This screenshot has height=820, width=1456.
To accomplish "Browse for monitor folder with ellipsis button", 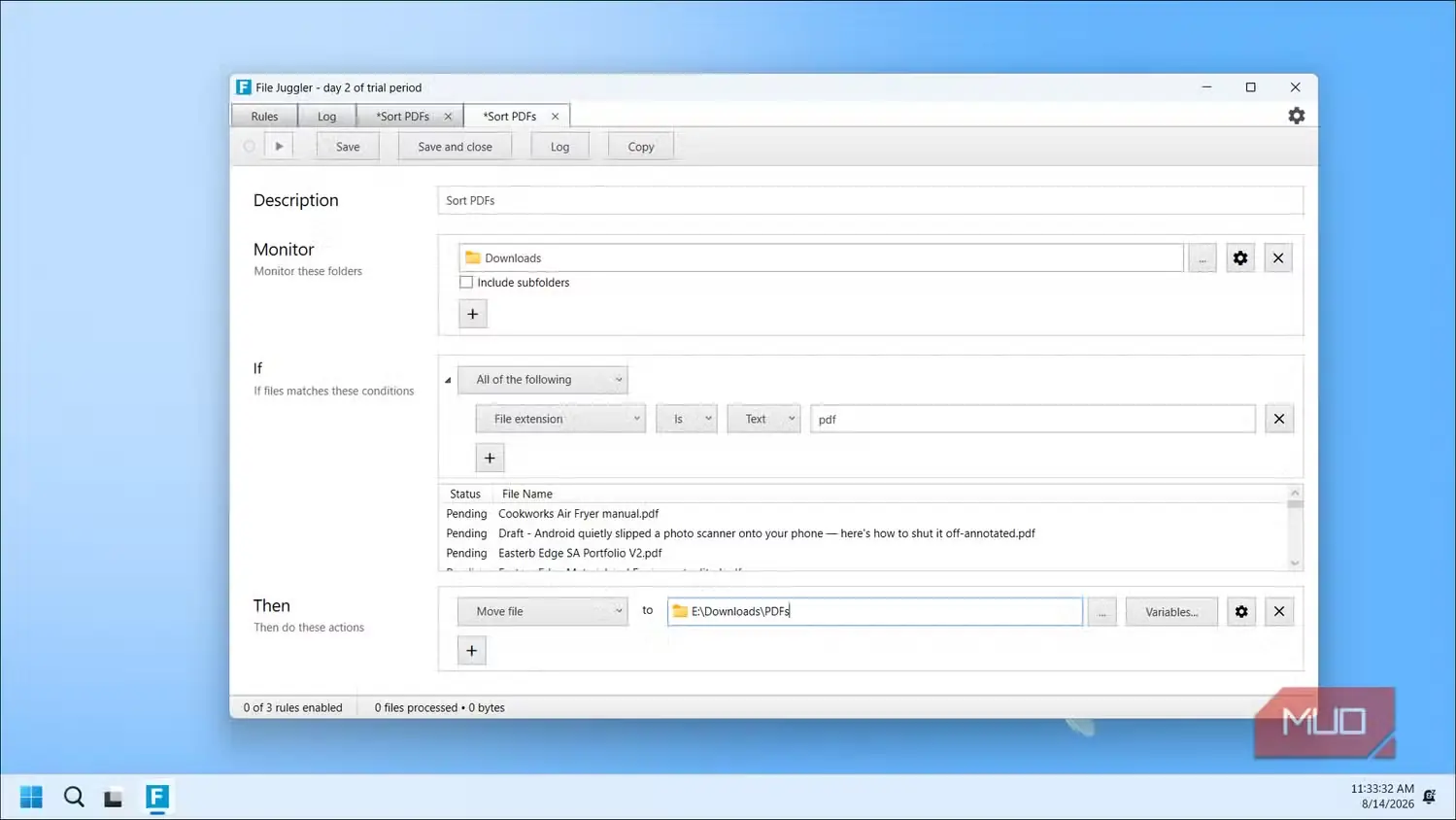I will click(x=1202, y=257).
